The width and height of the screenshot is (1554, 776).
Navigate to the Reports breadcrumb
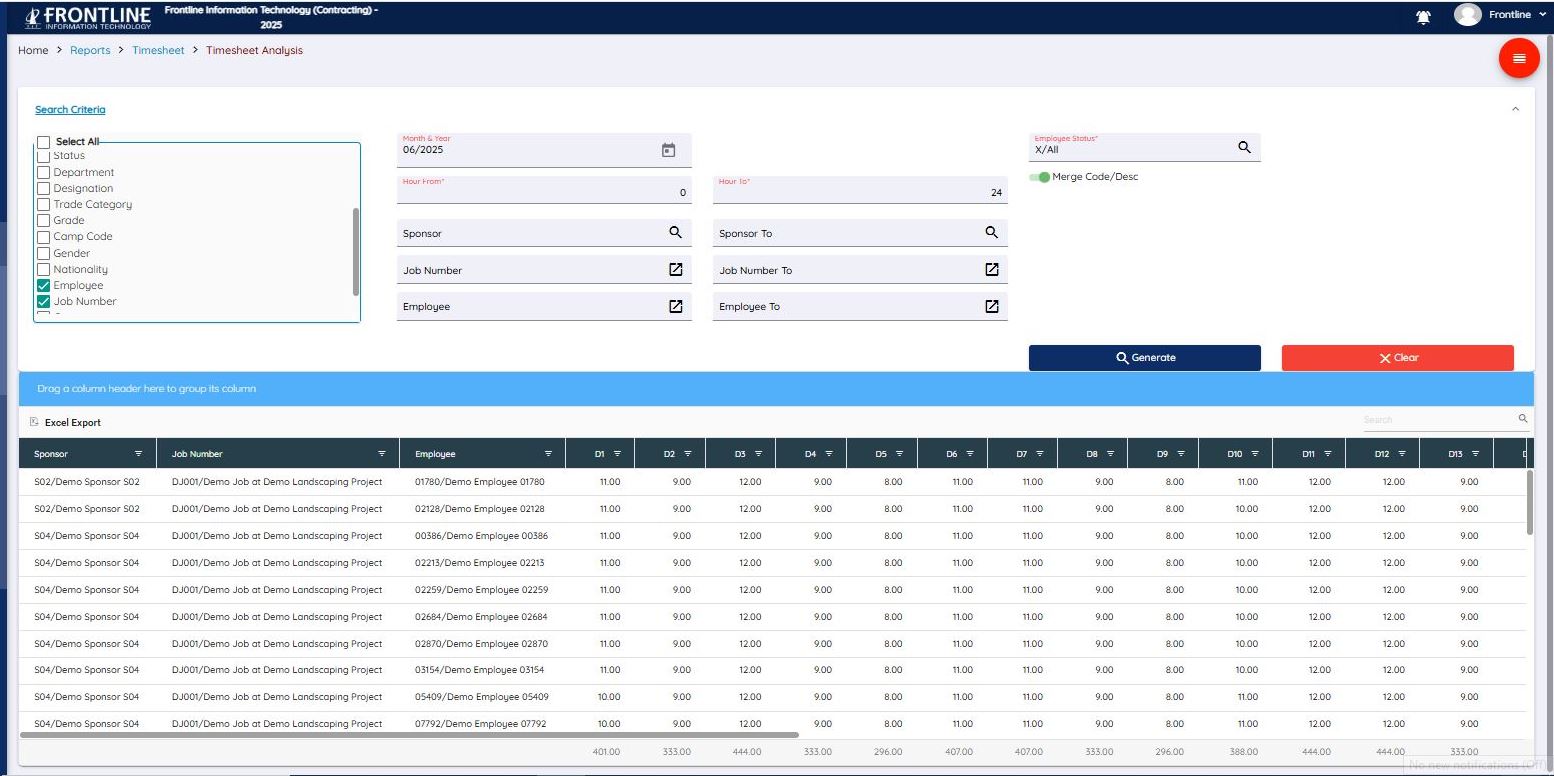pyautogui.click(x=90, y=50)
